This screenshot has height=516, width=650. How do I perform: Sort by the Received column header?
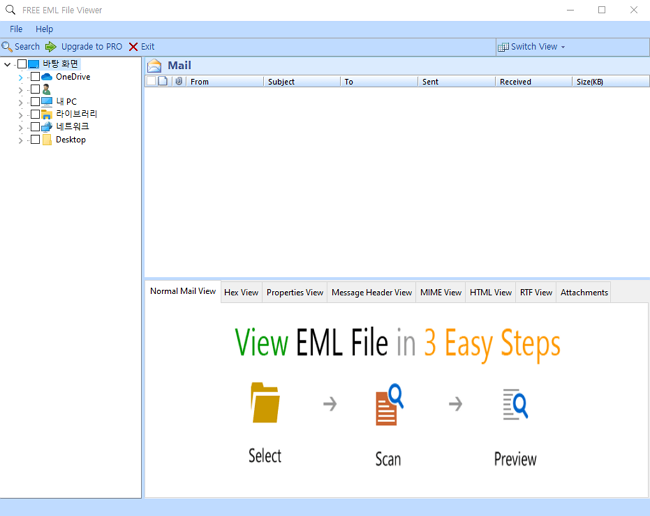[534, 82]
